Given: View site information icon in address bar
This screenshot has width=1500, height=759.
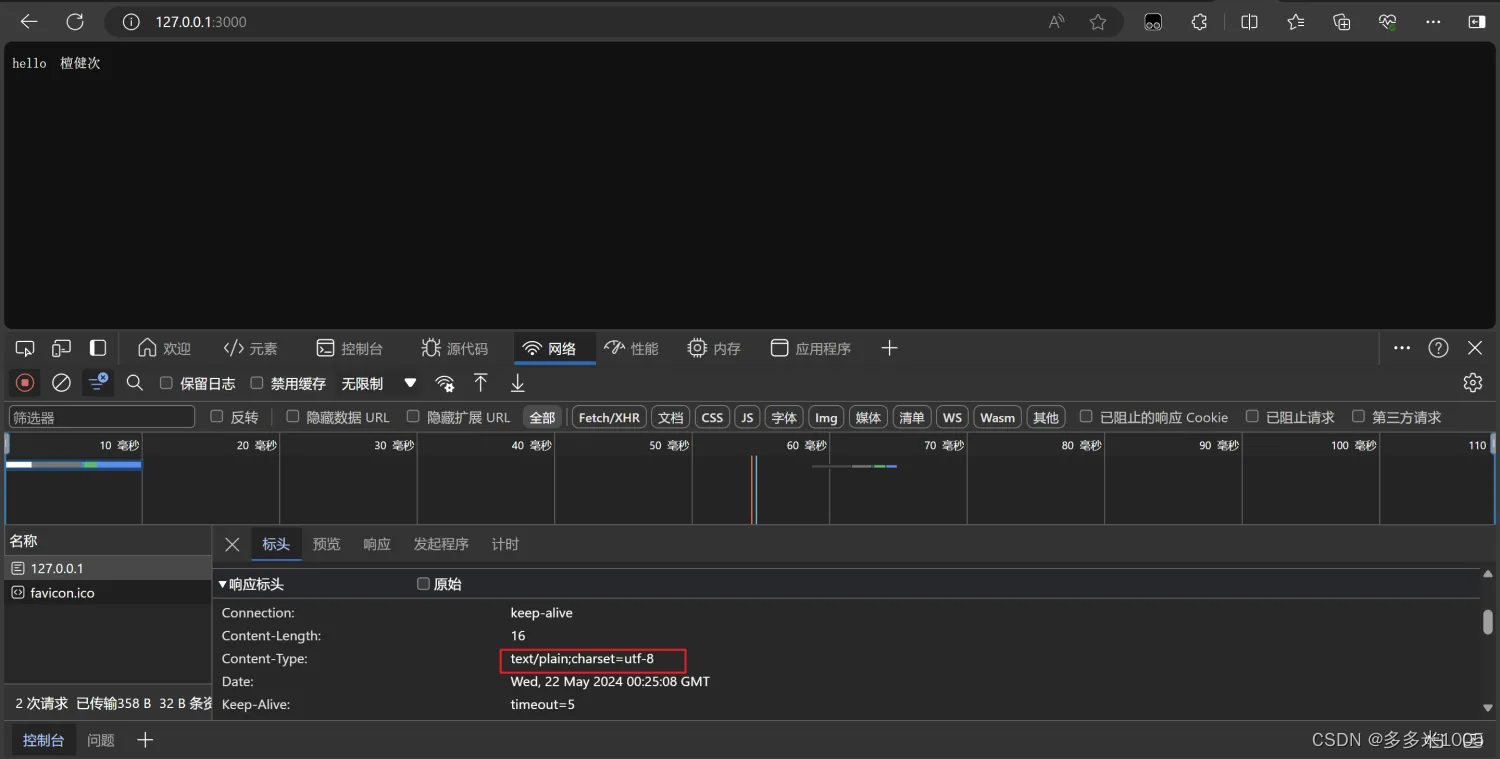Looking at the screenshot, I should (x=131, y=22).
